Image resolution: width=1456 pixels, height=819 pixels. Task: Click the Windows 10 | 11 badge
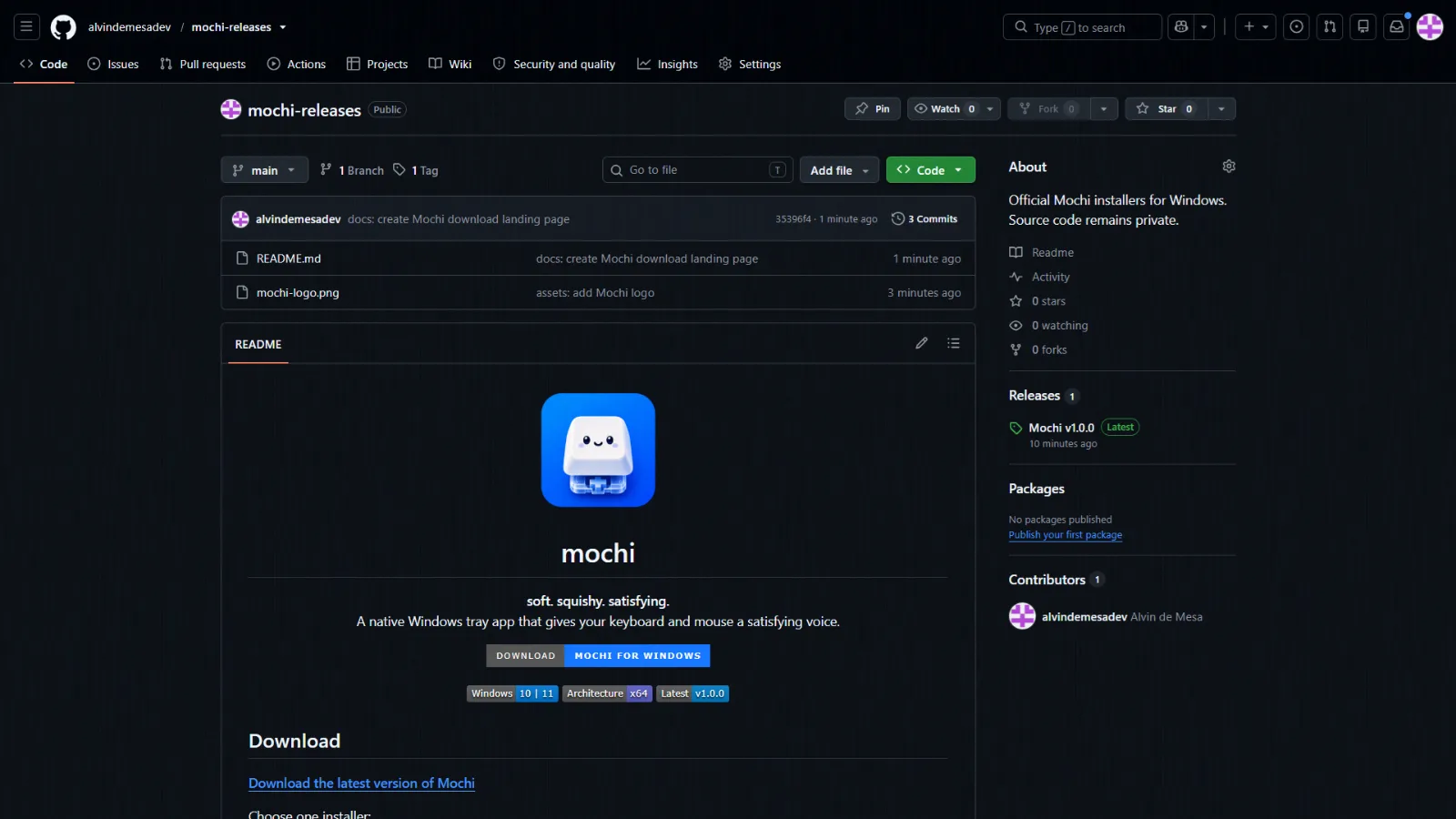click(x=512, y=693)
